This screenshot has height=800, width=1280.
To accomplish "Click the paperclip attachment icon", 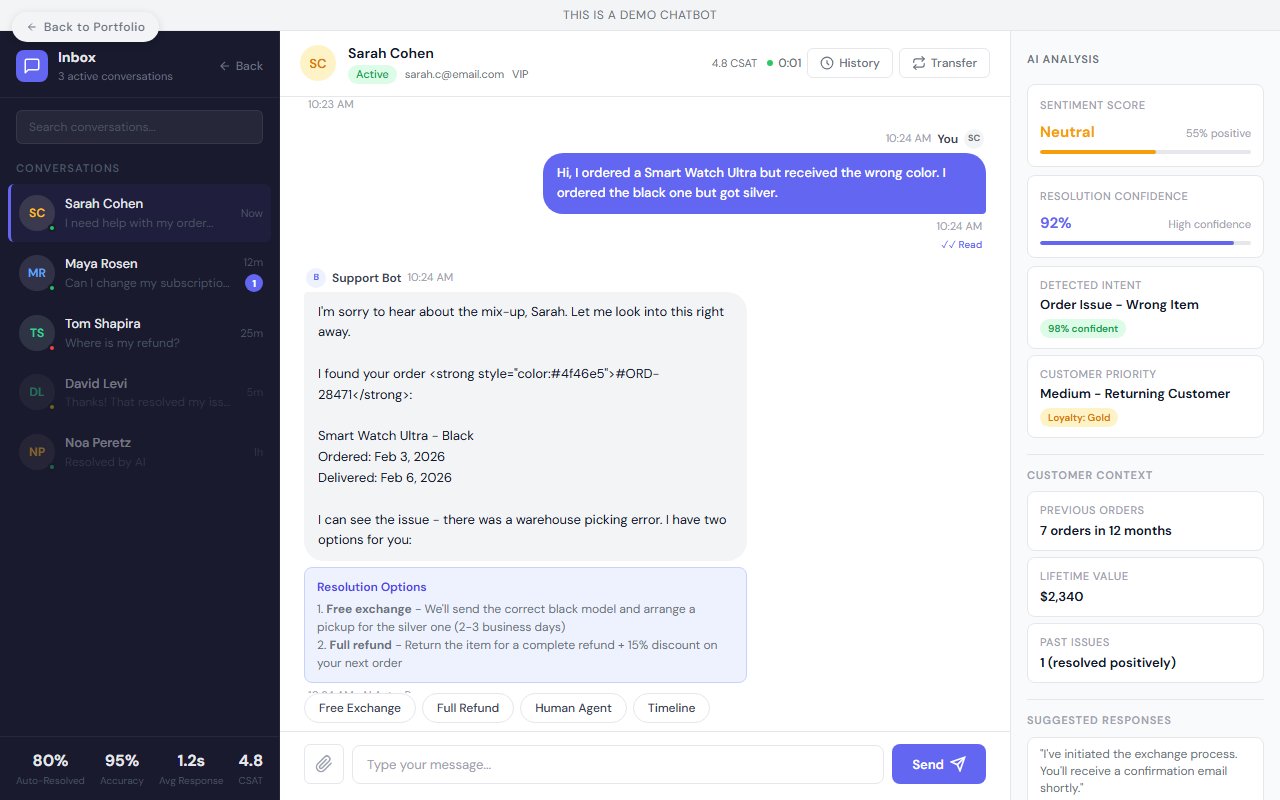I will (324, 763).
